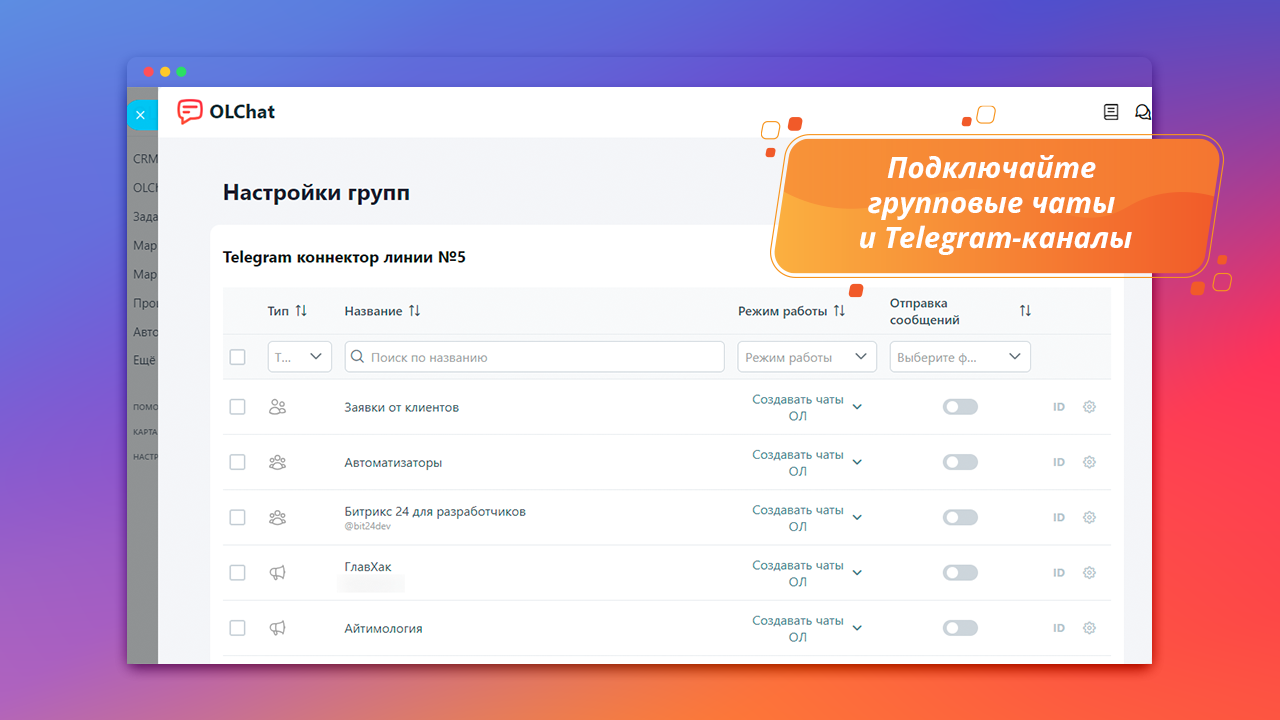1280x720 pixels.
Task: Open settings gear for ГлавХак
Action: click(1090, 573)
